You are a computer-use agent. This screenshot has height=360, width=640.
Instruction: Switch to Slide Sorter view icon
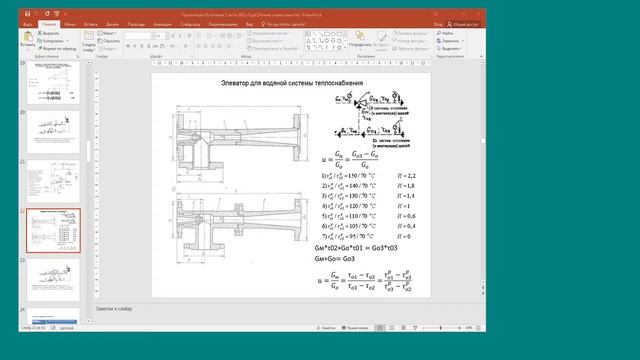tap(391, 328)
